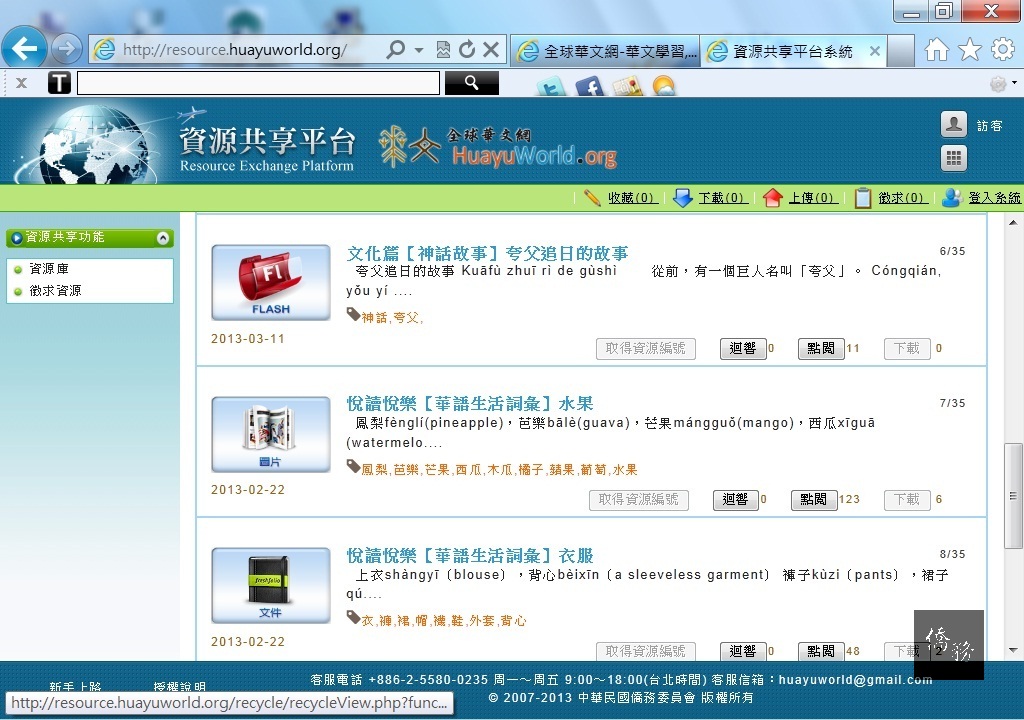Open the Favorites star icon
The width and height of the screenshot is (1024, 720).
point(969,49)
